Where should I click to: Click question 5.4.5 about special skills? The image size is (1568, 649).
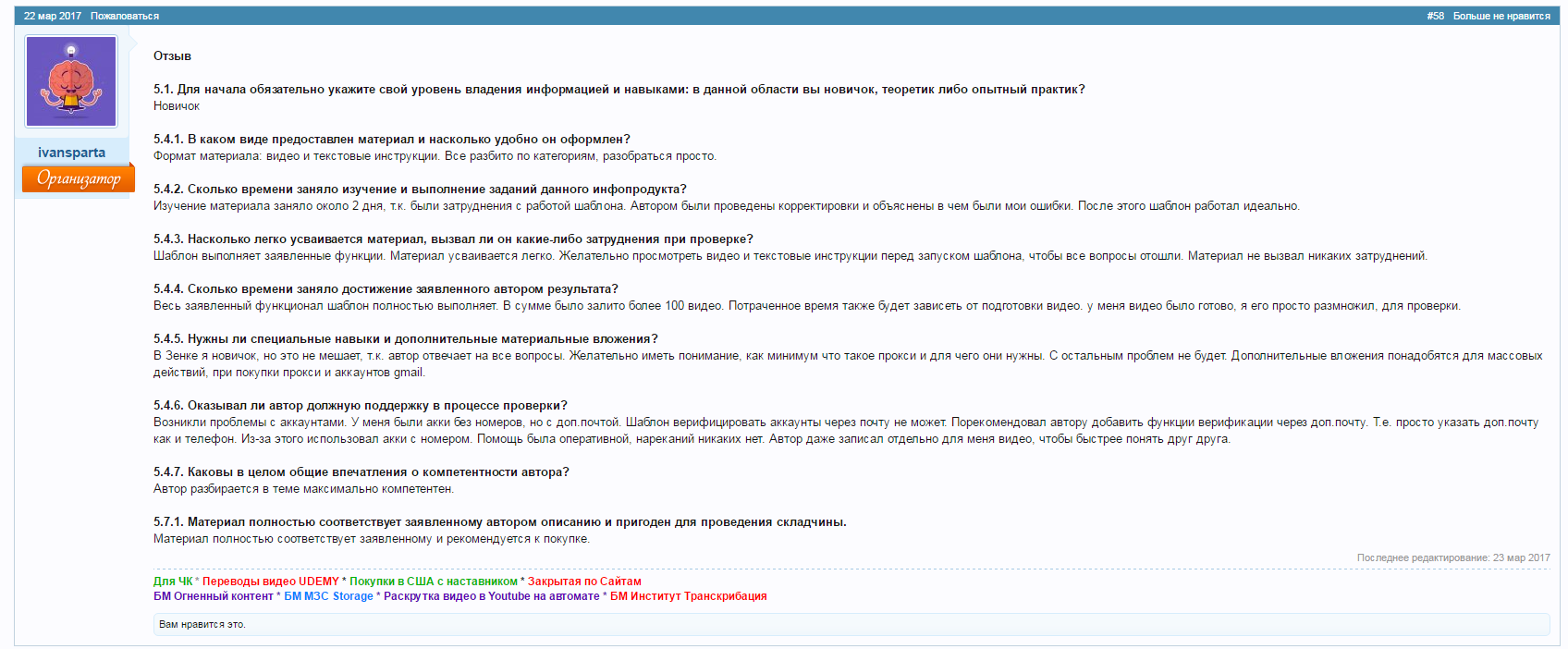406,339
